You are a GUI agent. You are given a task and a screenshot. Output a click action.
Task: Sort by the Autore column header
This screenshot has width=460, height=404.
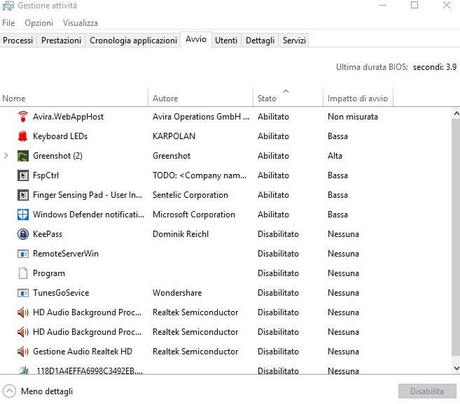201,98
